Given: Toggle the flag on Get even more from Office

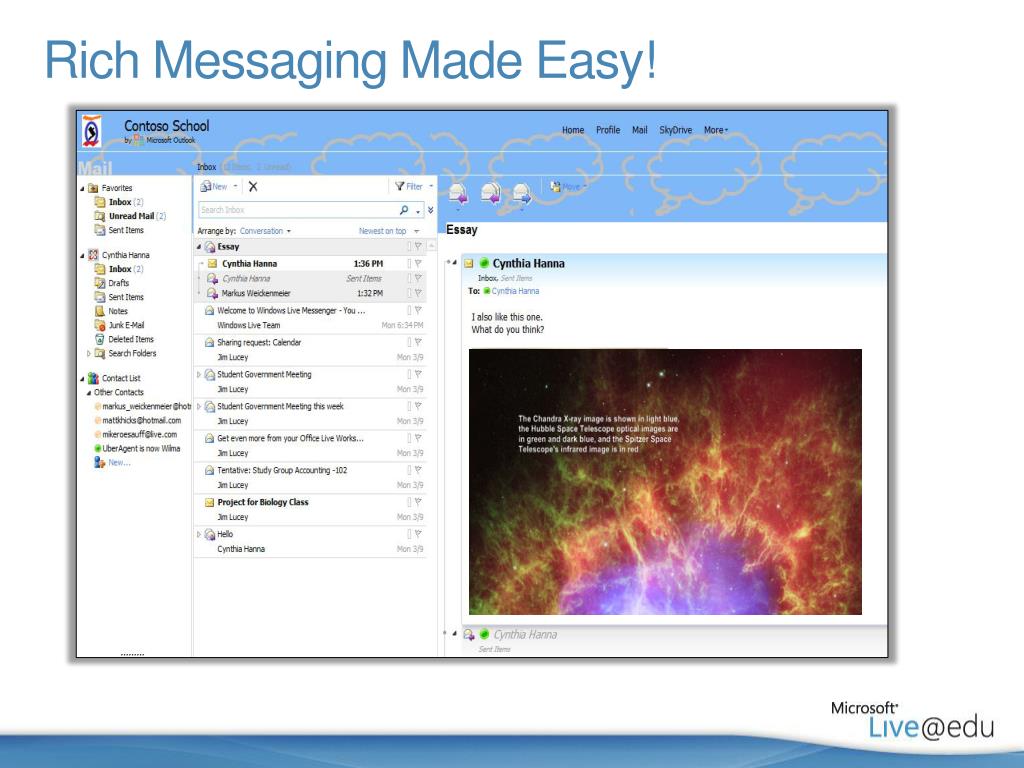Looking at the screenshot, I should point(418,438).
